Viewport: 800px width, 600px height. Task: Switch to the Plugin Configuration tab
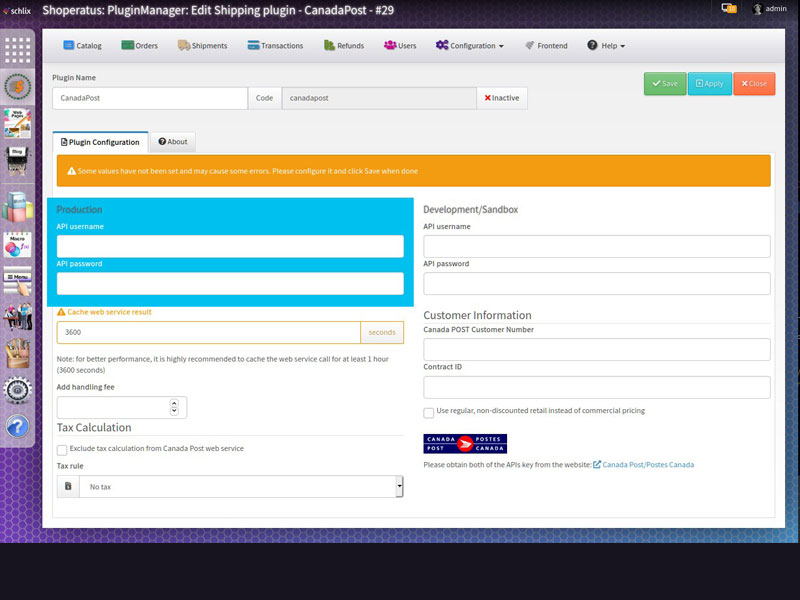click(x=101, y=142)
